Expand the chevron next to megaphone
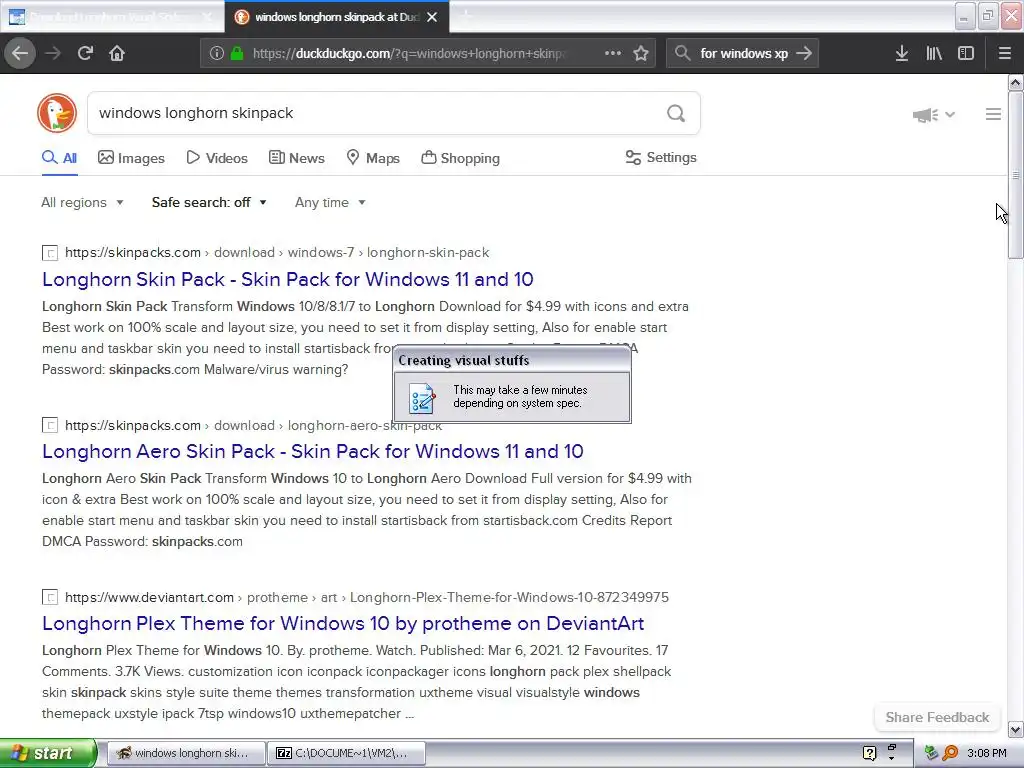This screenshot has height=768, width=1024. click(950, 115)
